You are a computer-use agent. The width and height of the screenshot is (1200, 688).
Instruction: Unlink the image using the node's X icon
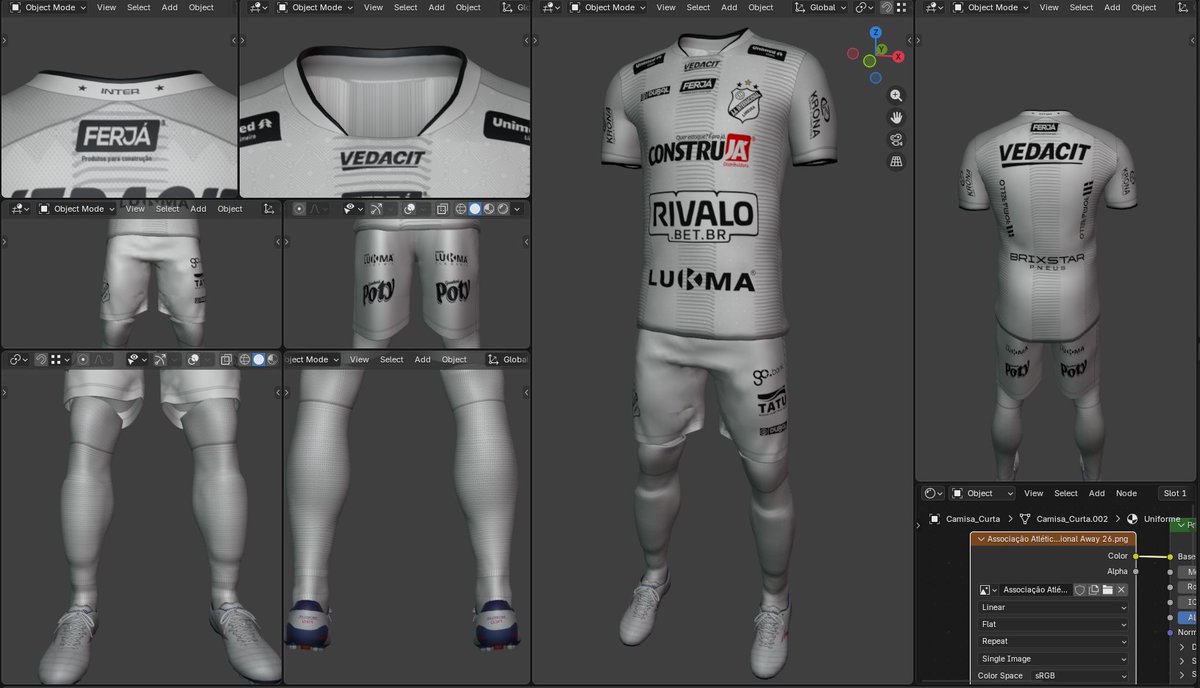[x=1122, y=590]
